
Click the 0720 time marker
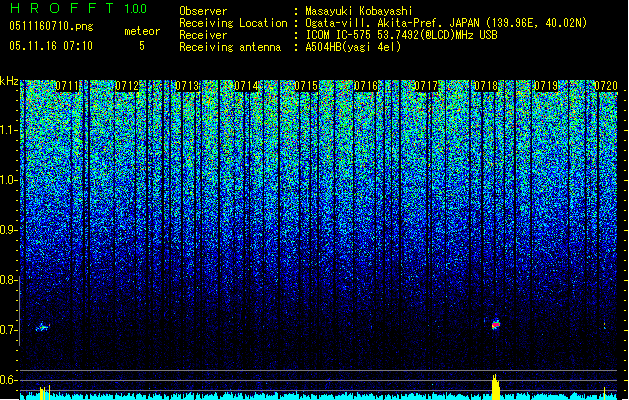tap(606, 86)
